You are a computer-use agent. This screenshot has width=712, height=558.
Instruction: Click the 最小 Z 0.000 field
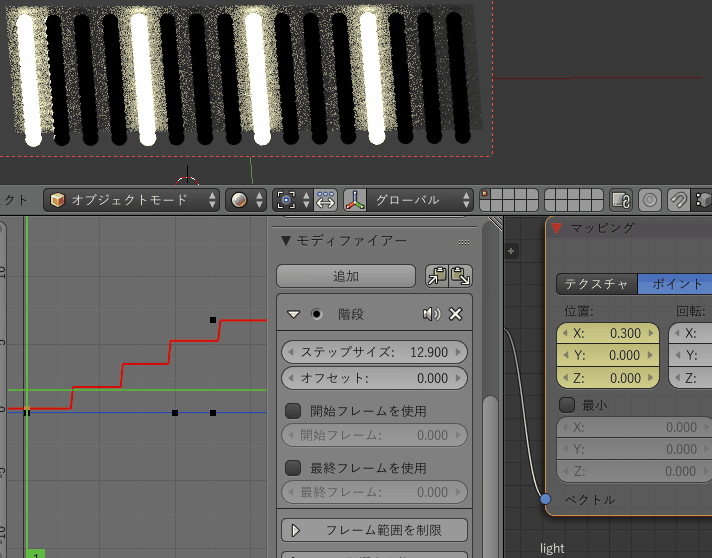pyautogui.click(x=634, y=471)
